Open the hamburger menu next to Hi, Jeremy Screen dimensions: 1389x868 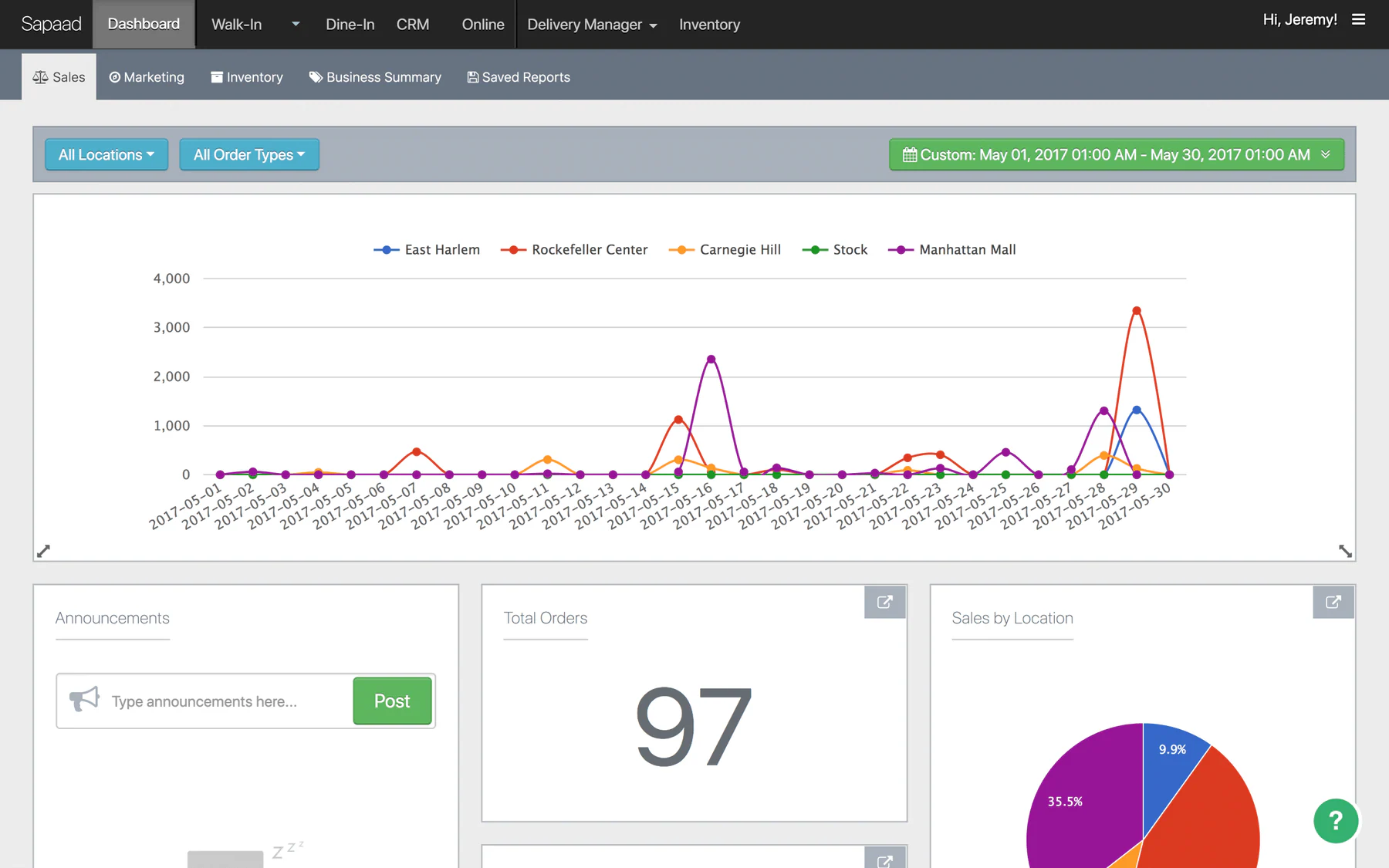point(1359,20)
